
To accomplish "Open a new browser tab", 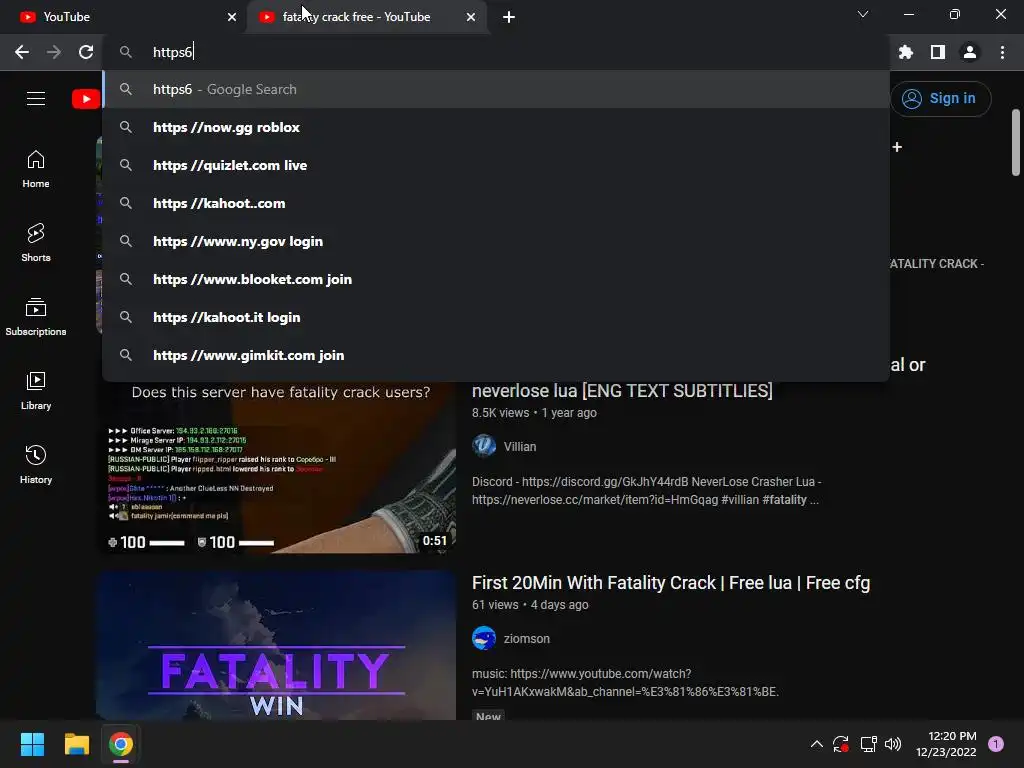I will click(x=509, y=17).
